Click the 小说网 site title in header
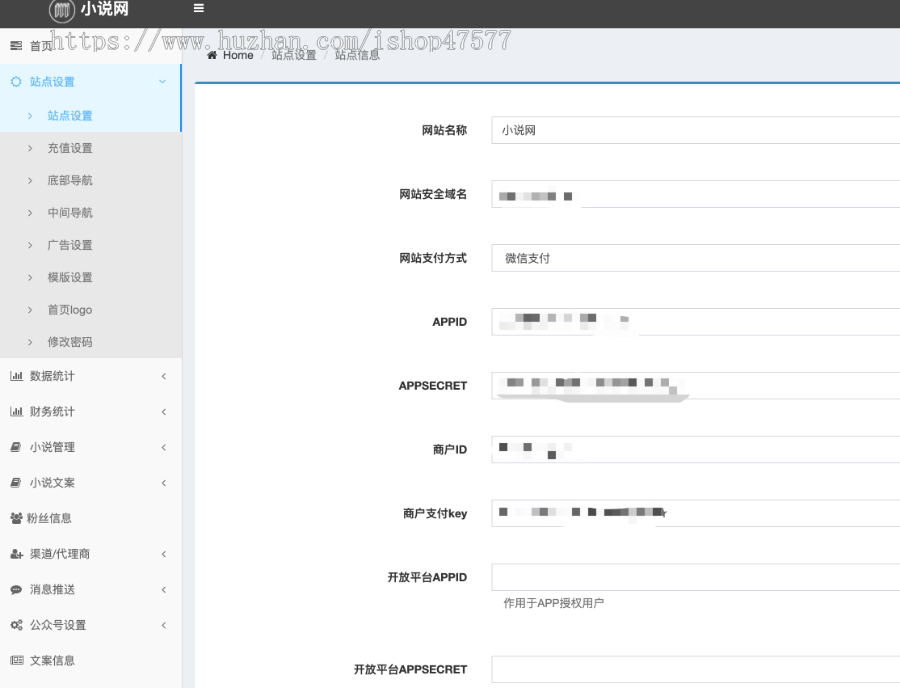Screen dimensions: 900x688 104,9
